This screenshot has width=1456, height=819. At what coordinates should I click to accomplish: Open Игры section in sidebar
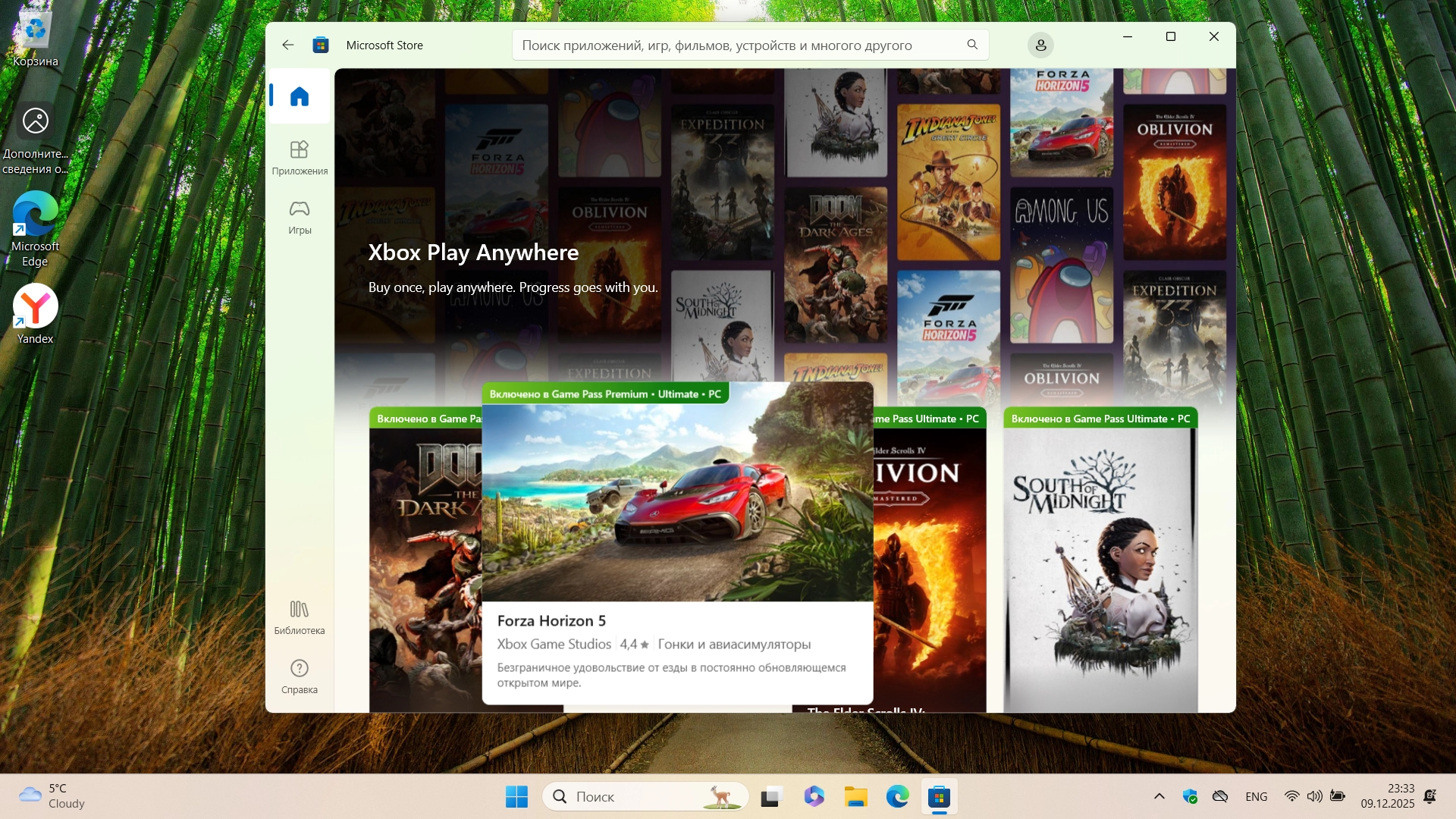pos(300,217)
